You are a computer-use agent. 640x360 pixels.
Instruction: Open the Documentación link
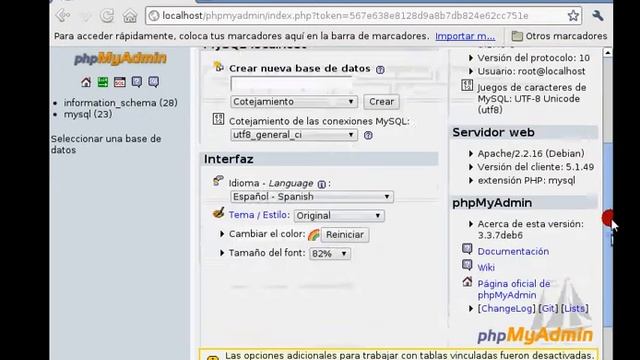click(x=513, y=251)
